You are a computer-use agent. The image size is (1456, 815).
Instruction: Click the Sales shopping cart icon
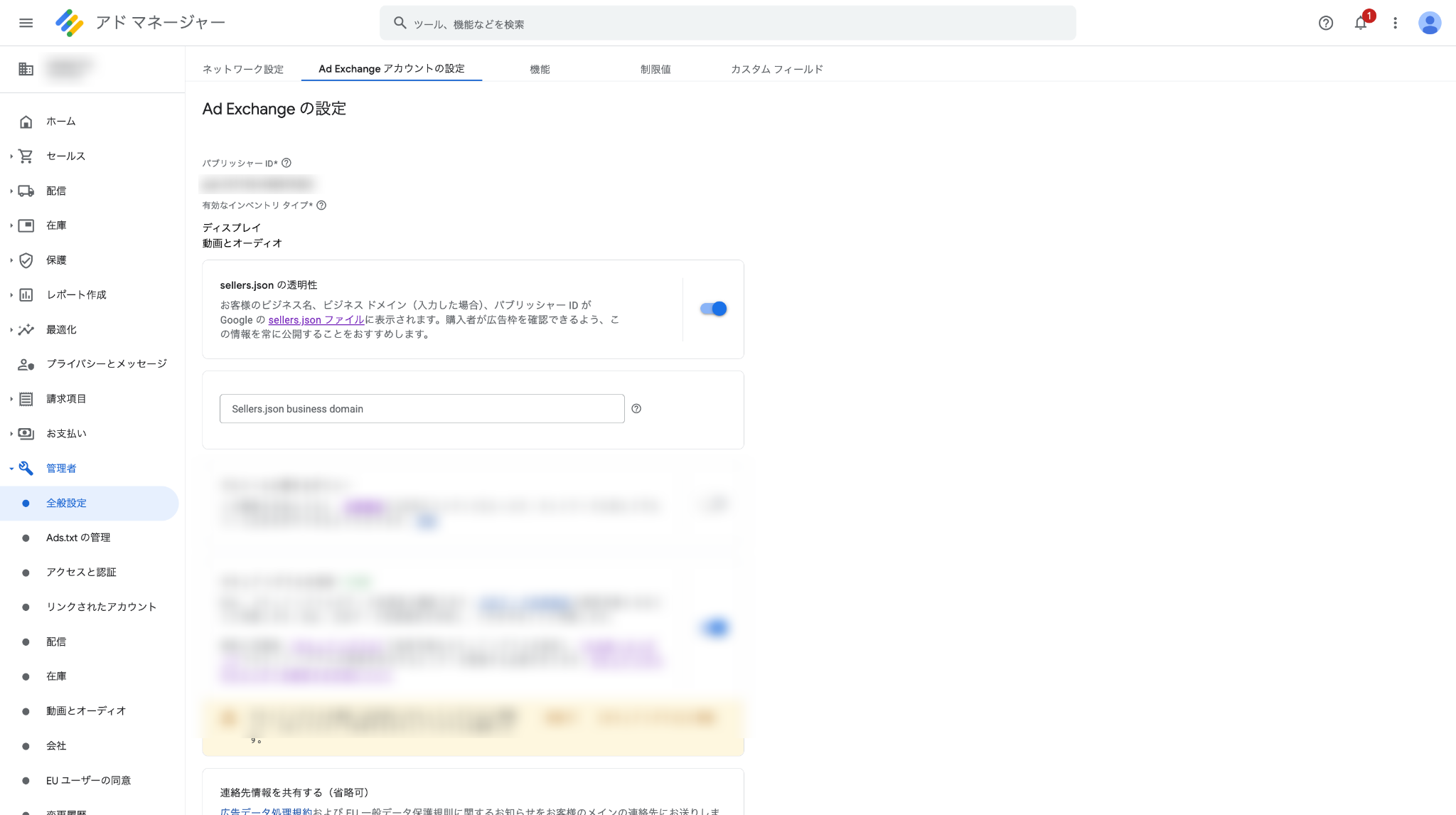pyautogui.click(x=26, y=156)
